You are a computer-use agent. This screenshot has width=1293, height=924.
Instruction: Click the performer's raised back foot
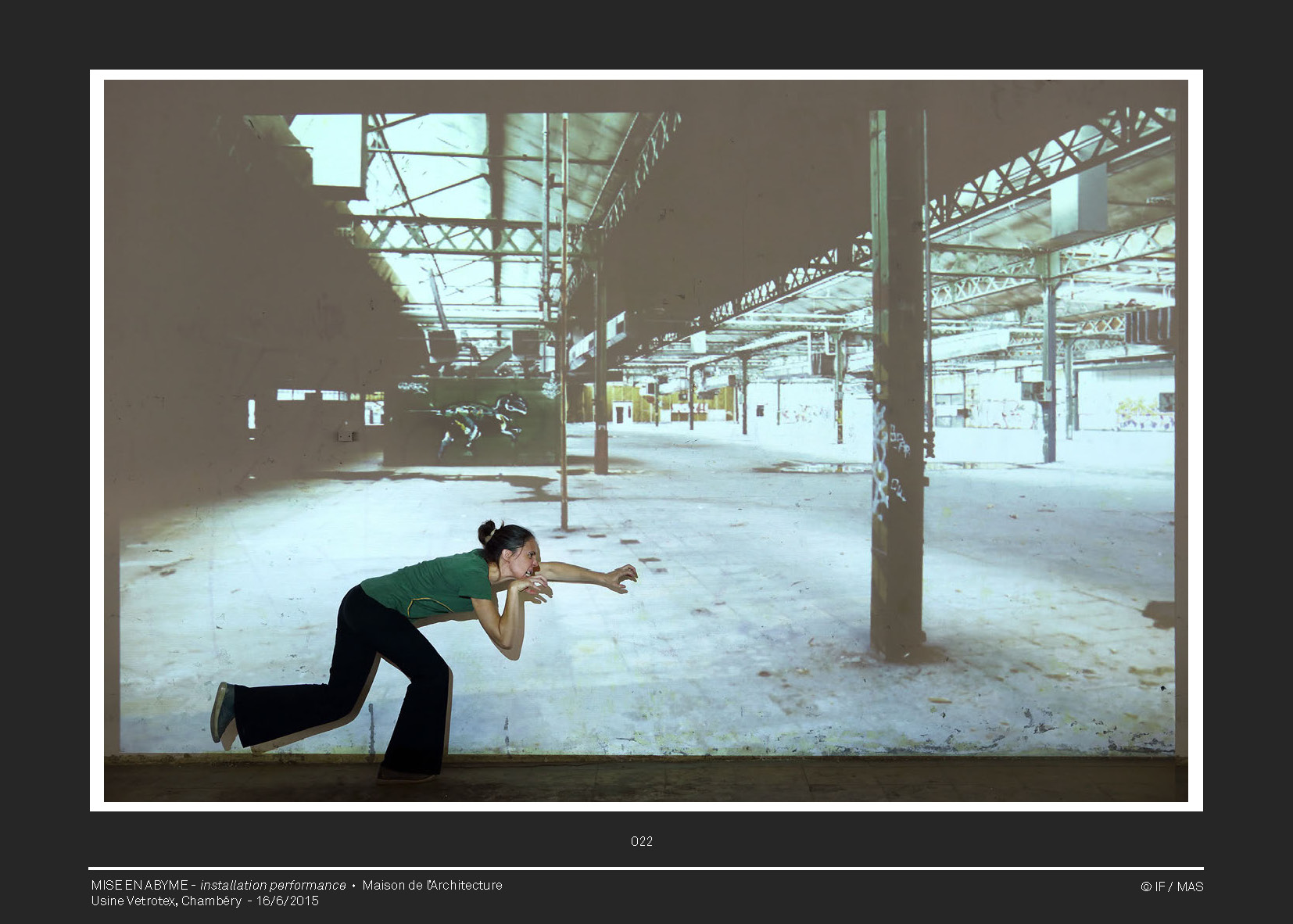[x=221, y=711]
